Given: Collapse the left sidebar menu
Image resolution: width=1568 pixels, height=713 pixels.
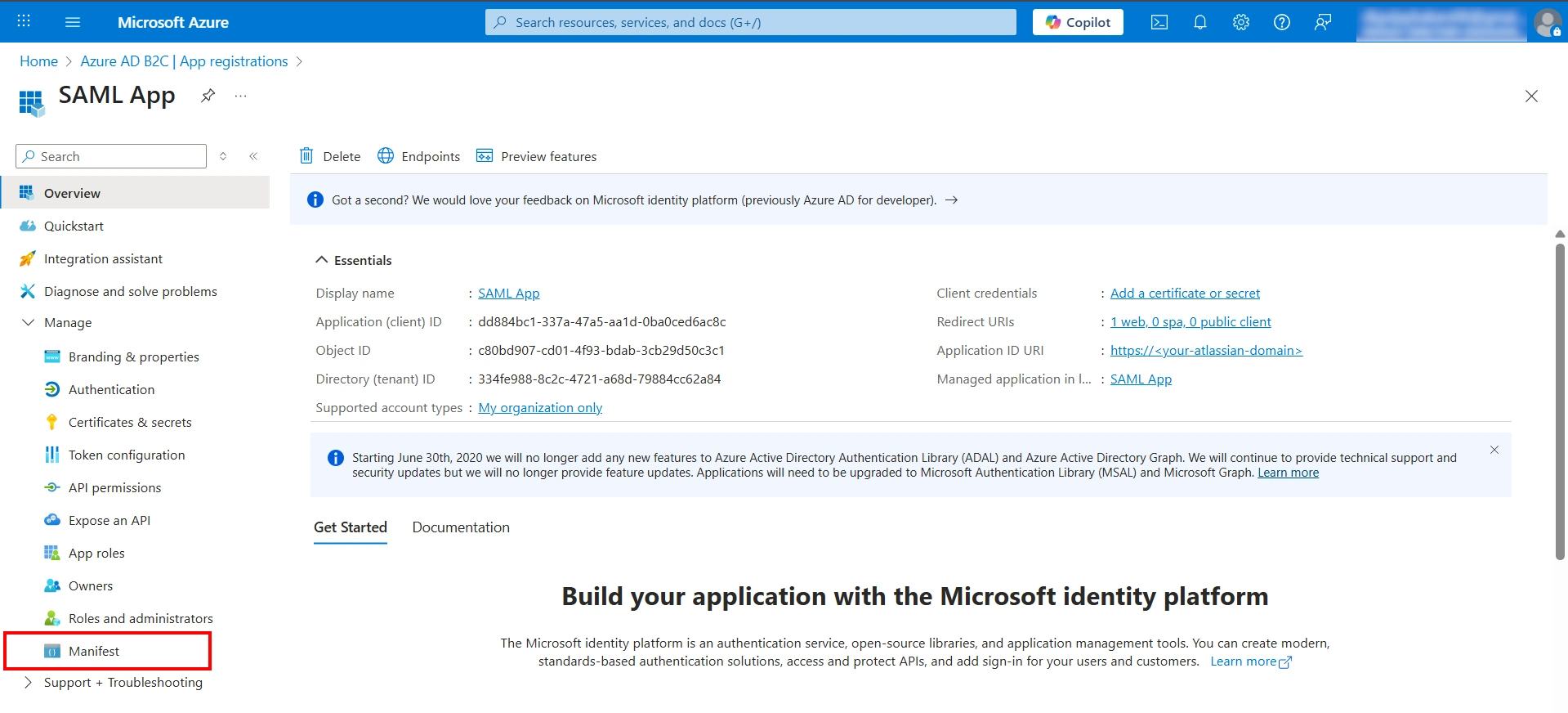Looking at the screenshot, I should (x=253, y=156).
